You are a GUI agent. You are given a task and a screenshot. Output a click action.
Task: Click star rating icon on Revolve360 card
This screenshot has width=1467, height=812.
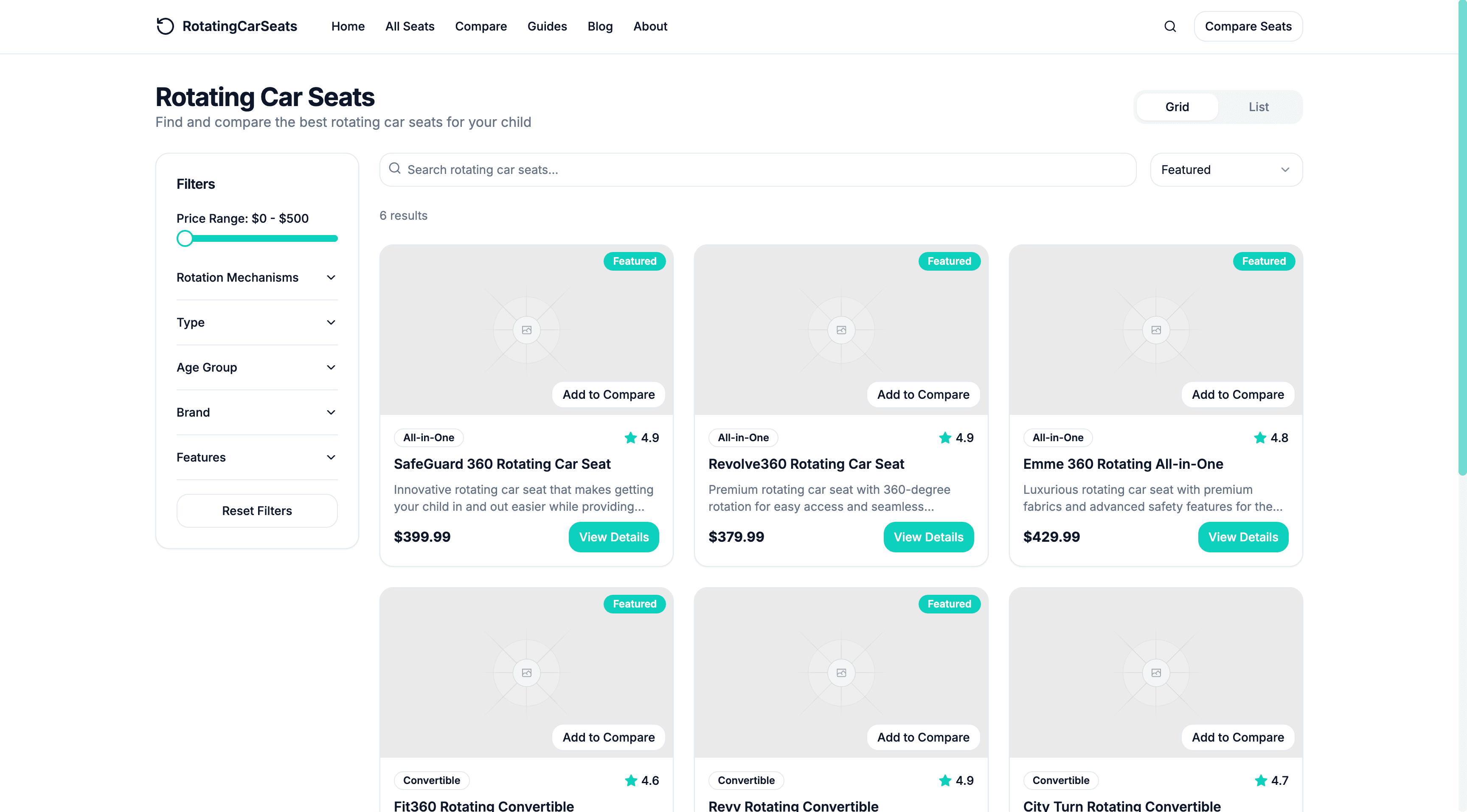tap(945, 437)
